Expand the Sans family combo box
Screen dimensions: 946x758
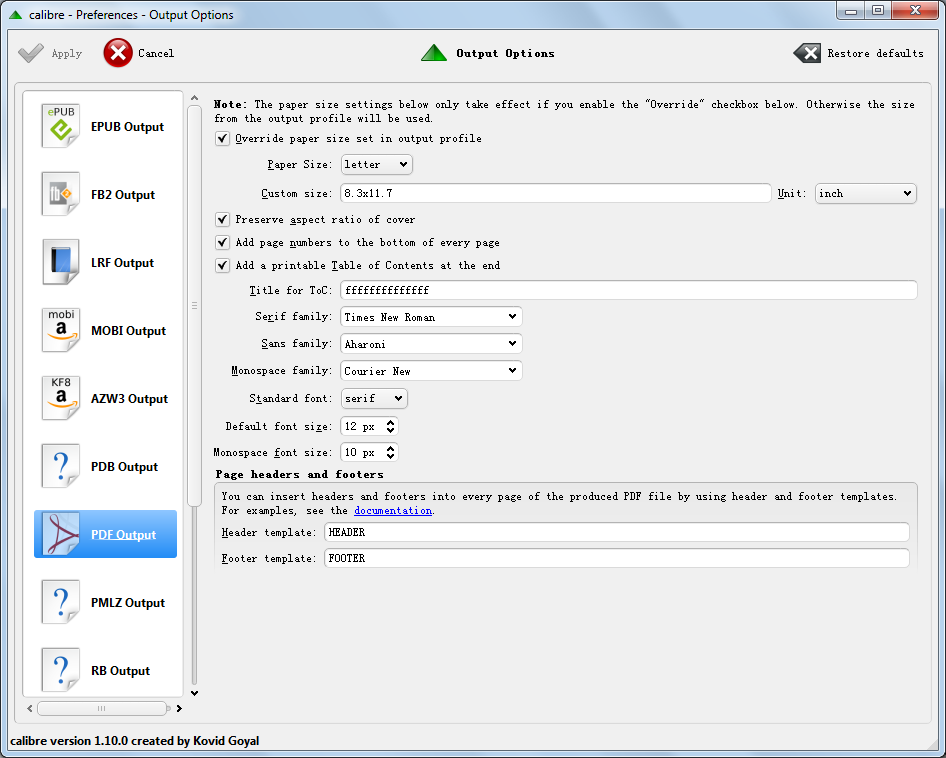point(431,344)
